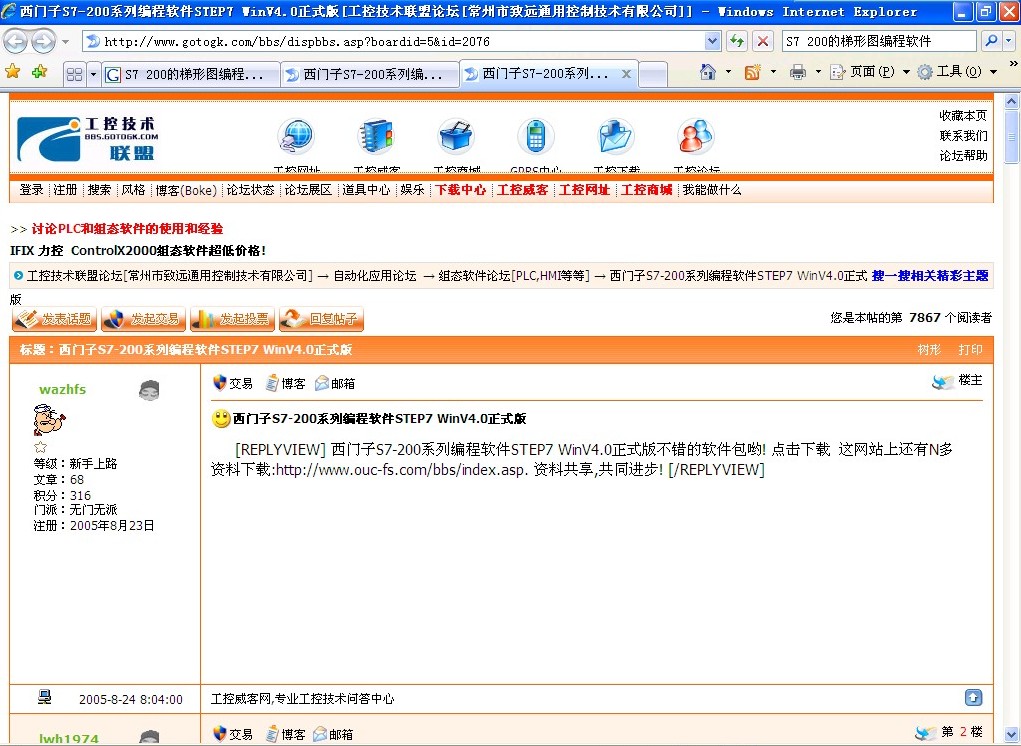Click the 联系我们 link
This screenshot has width=1021, height=746.
pyautogui.click(x=963, y=135)
